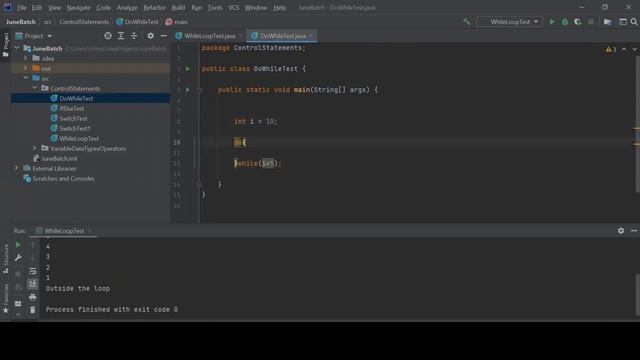Expand the VariableDataTypesOperators package
Image resolution: width=640 pixels, height=360 pixels.
[x=35, y=149]
